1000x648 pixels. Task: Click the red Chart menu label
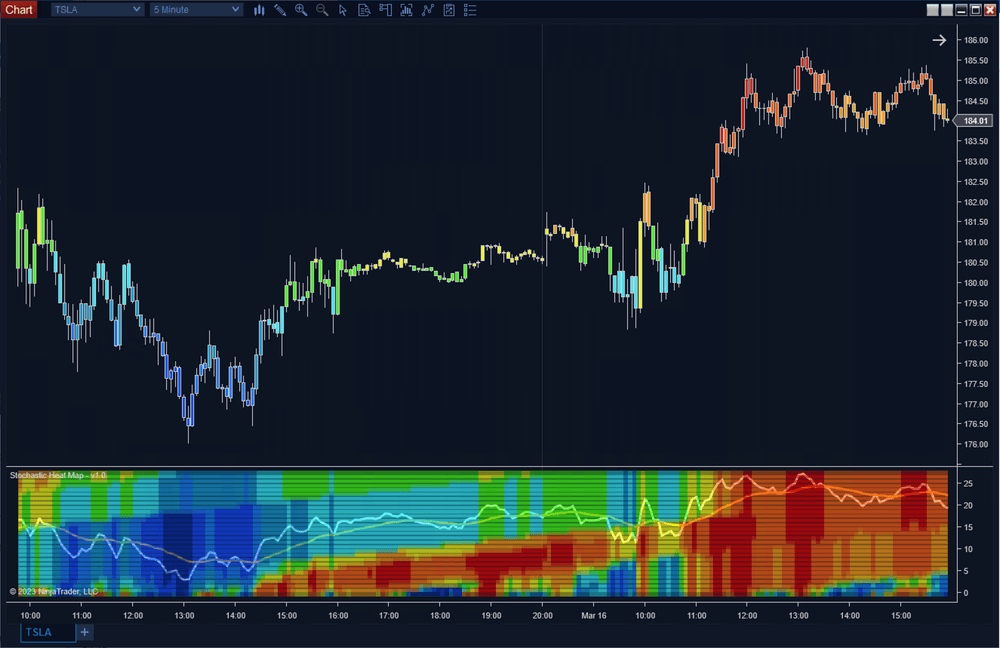click(19, 9)
